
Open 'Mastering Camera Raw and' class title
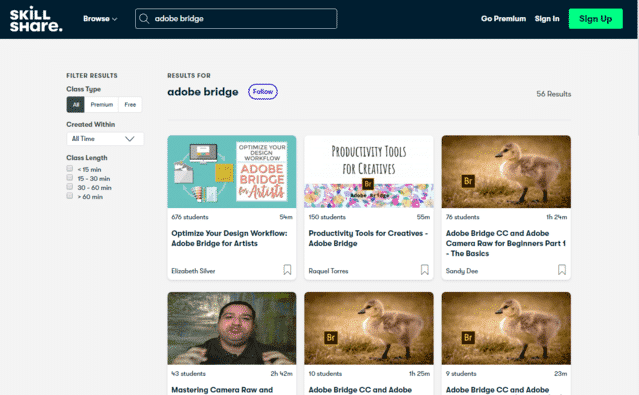[222, 390]
